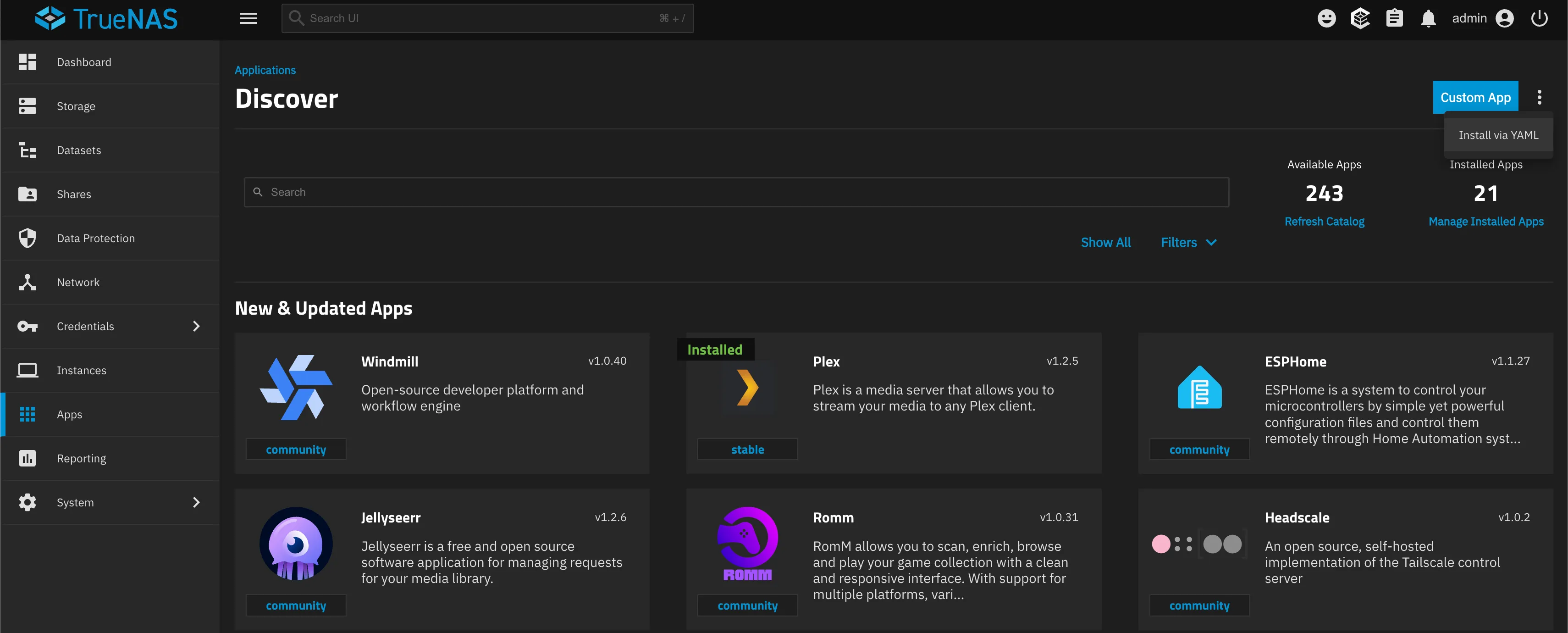1568x633 pixels.
Task: Open the ESPHome app title
Action: [1295, 361]
